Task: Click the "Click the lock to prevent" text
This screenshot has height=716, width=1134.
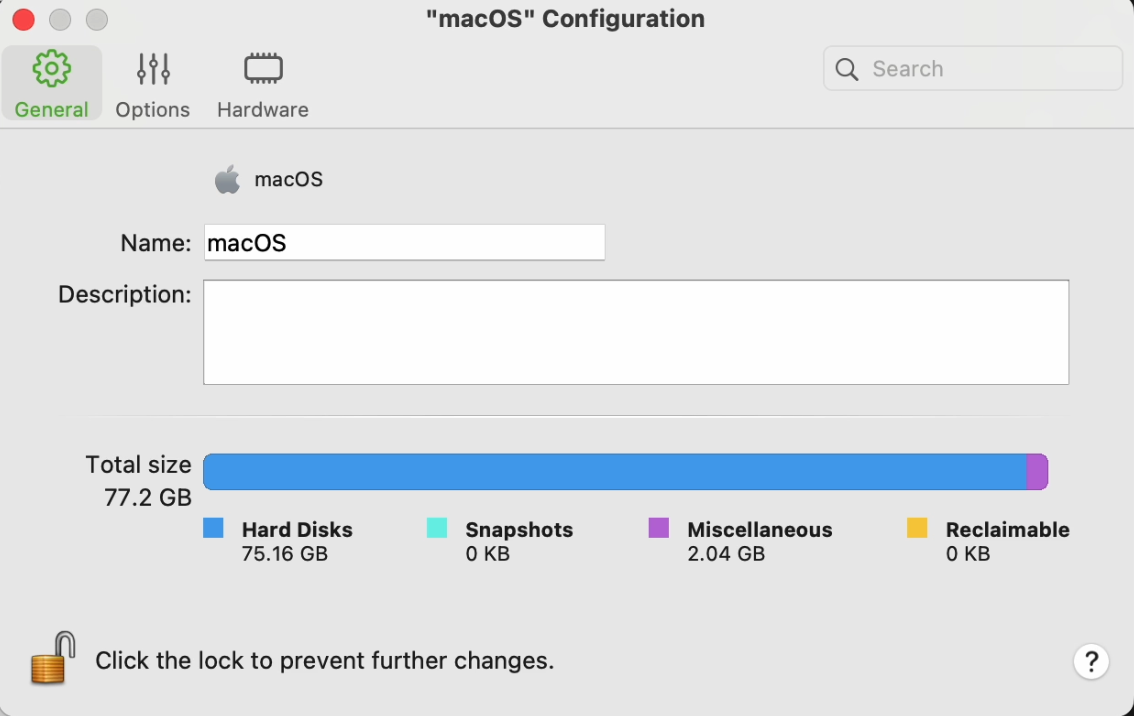Action: tap(324, 661)
